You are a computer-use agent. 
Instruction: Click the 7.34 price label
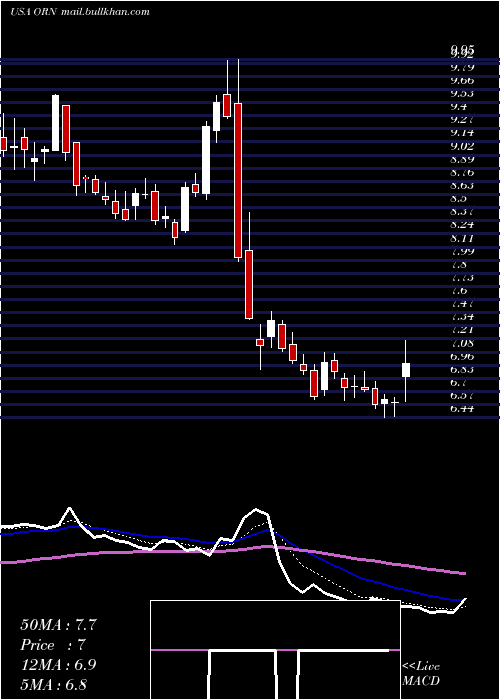tap(462, 317)
